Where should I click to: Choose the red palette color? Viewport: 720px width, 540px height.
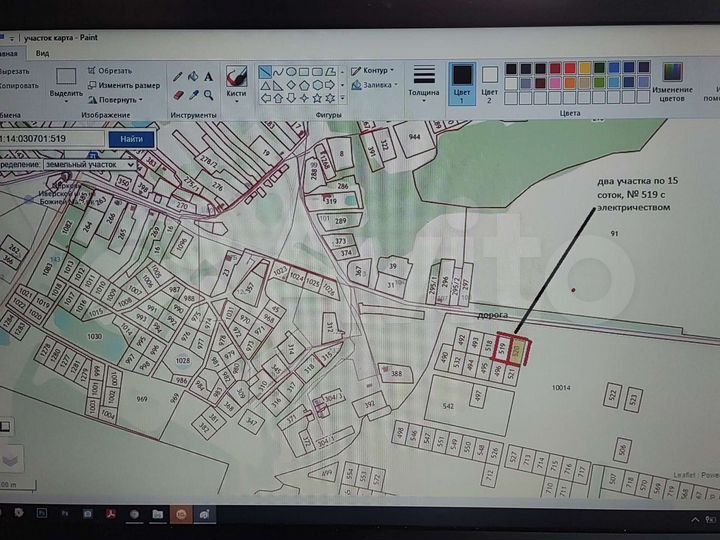(570, 69)
